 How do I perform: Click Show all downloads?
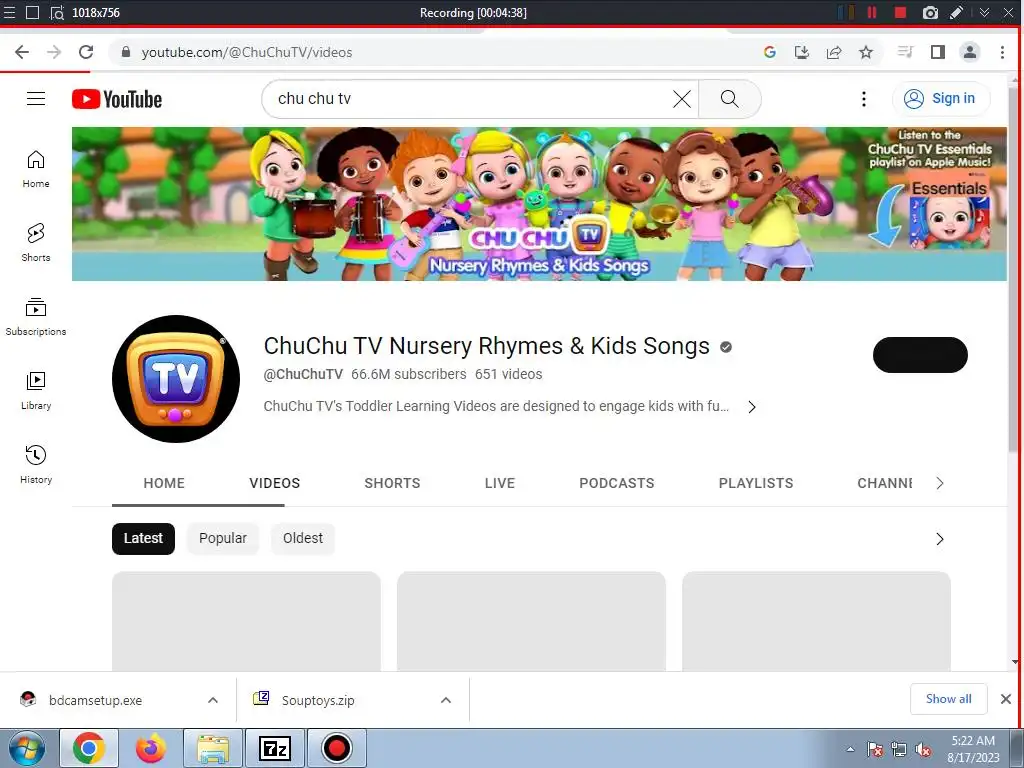click(948, 699)
